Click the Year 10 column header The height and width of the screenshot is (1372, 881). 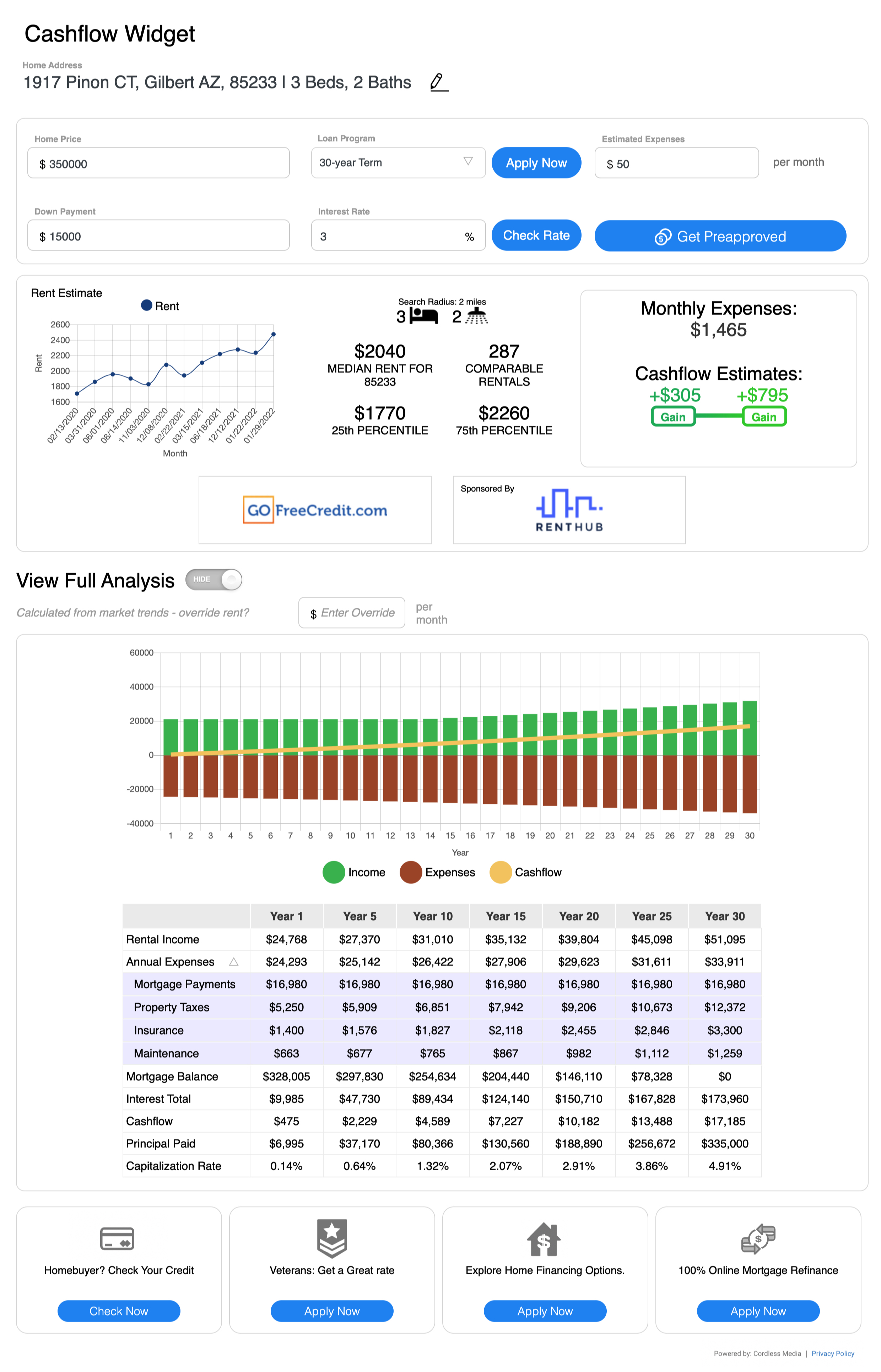tap(432, 916)
